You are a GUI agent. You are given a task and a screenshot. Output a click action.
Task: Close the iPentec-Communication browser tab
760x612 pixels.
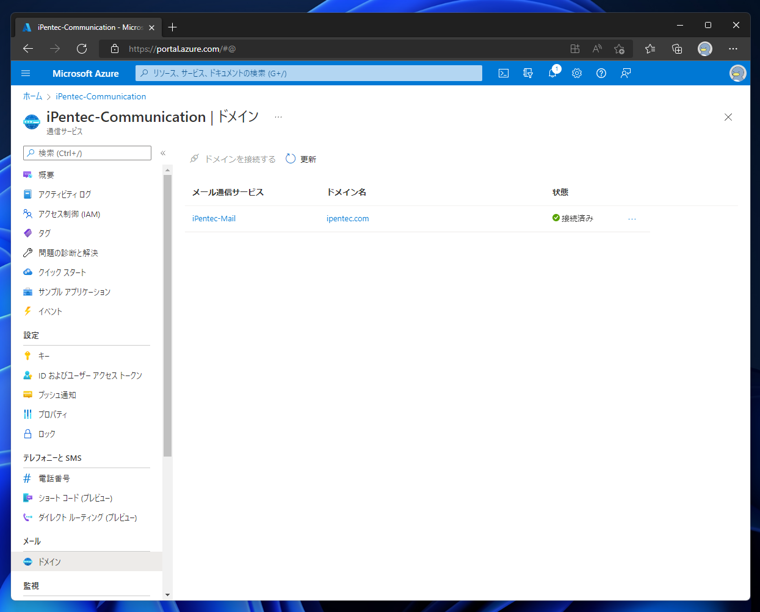tap(151, 28)
